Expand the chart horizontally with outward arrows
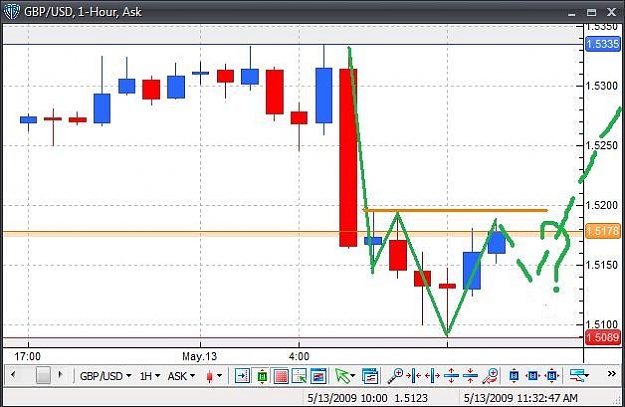 click(x=432, y=376)
